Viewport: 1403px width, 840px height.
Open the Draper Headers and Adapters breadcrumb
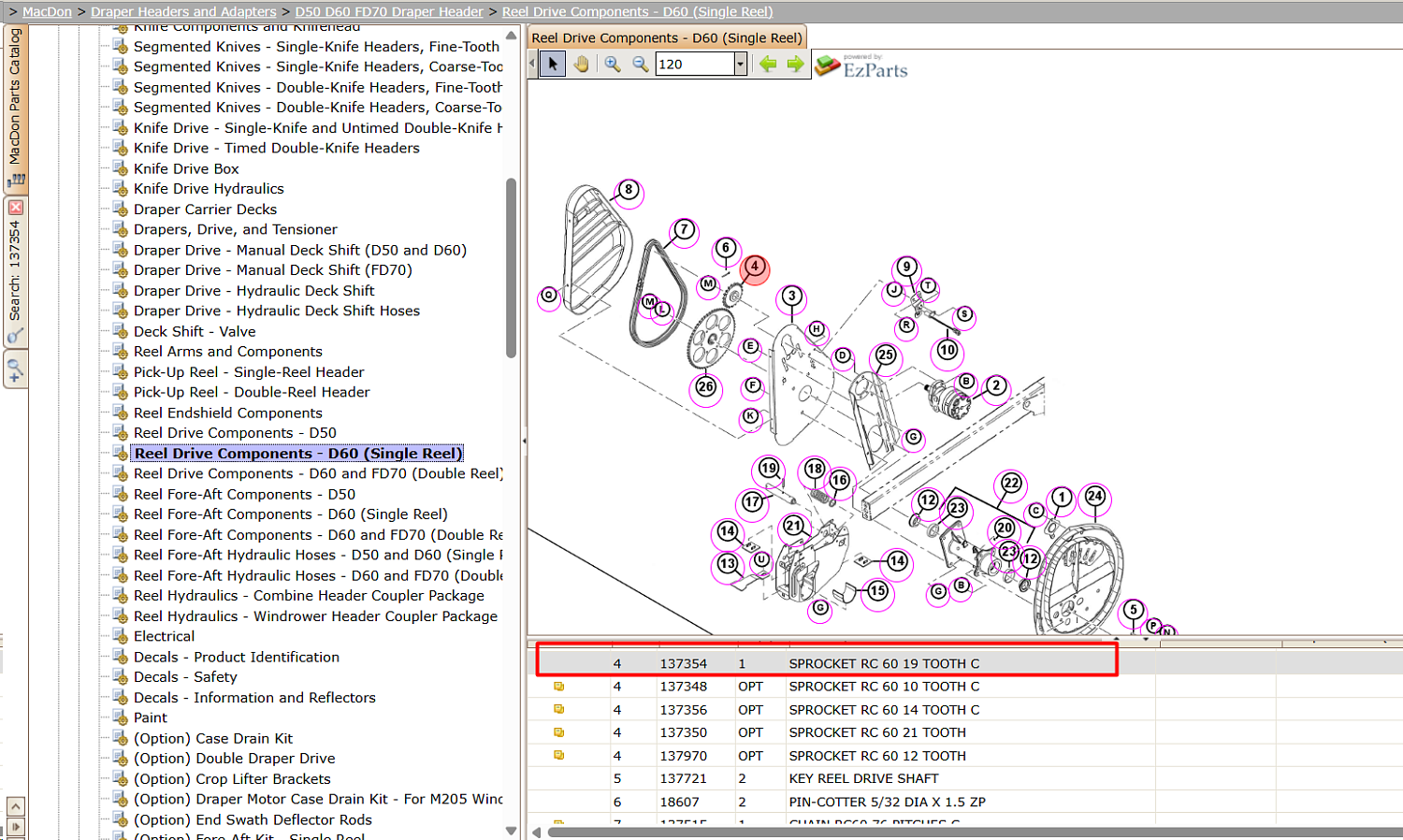pos(183,11)
